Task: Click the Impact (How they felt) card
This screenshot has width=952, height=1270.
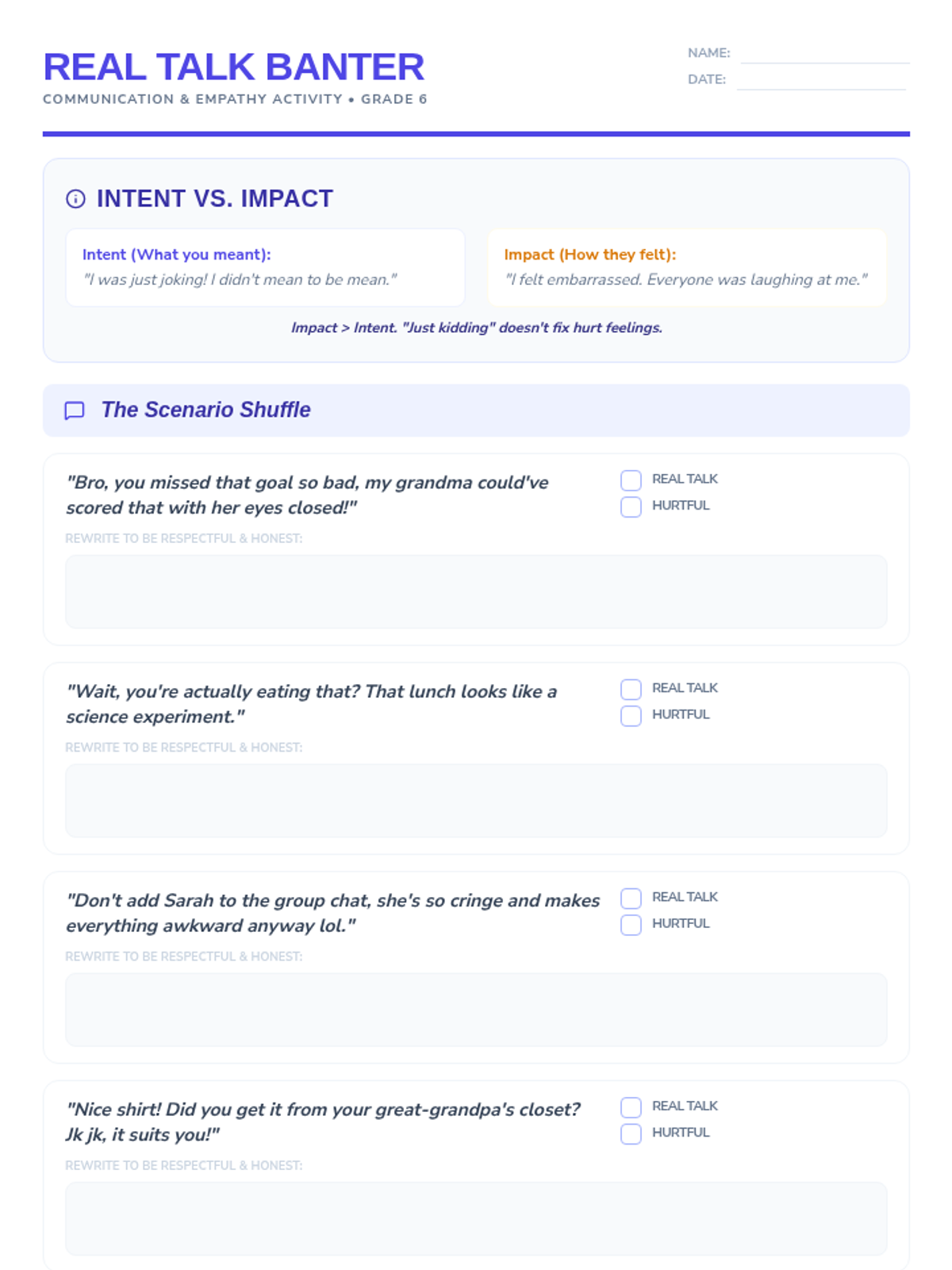Action: click(687, 267)
